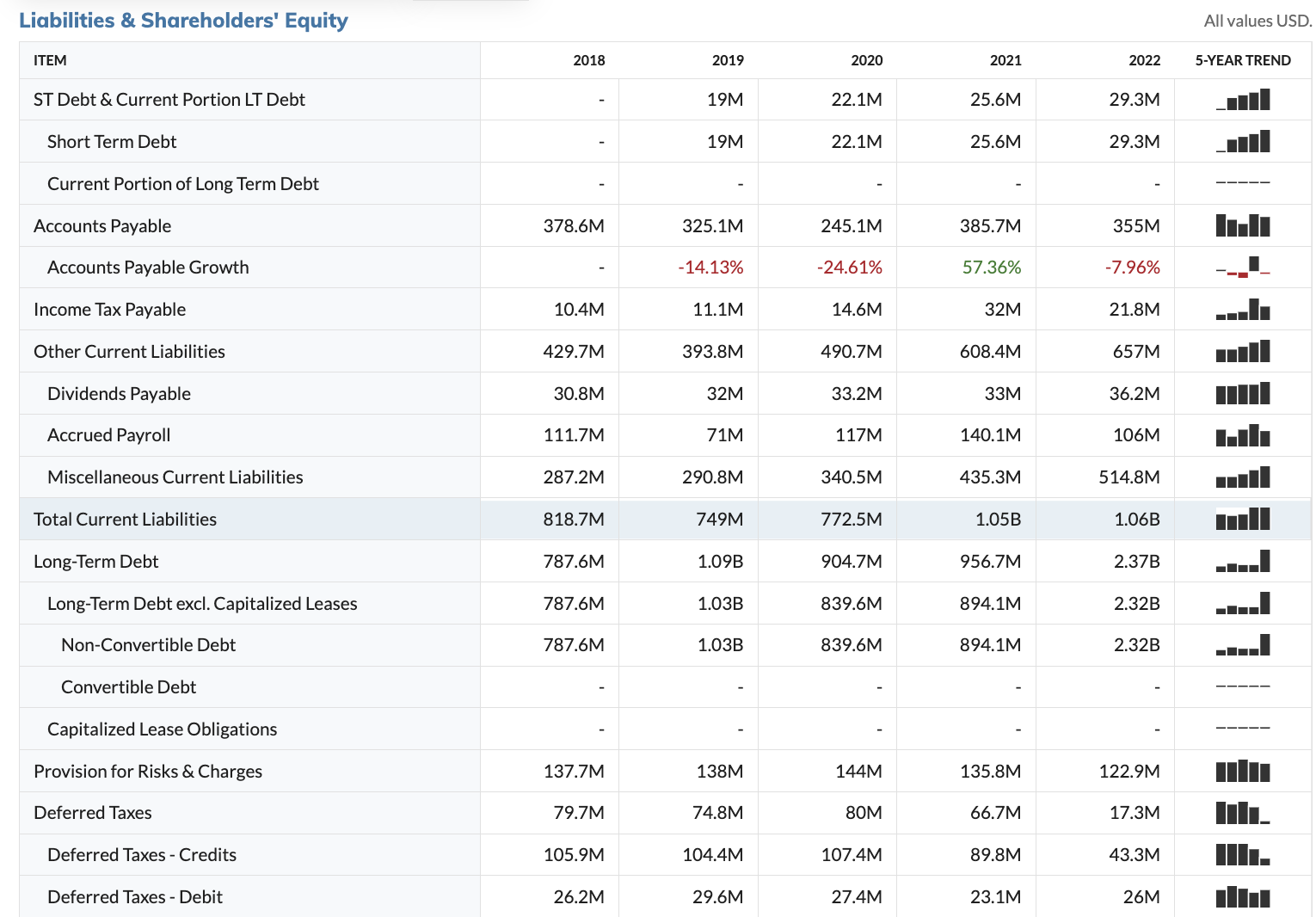Click the Long-Term Debt trend sparkline
The image size is (1316, 917).
click(x=1243, y=561)
